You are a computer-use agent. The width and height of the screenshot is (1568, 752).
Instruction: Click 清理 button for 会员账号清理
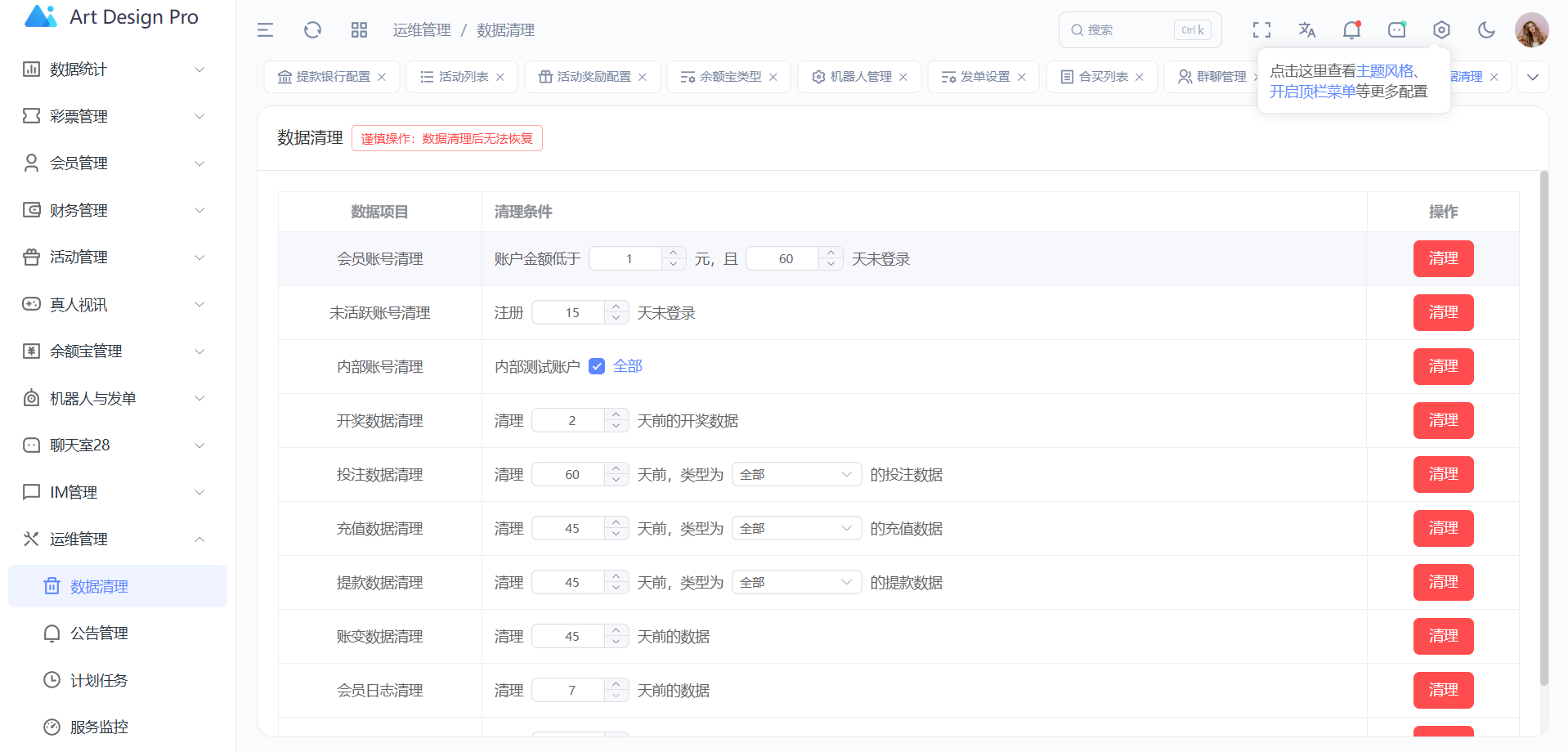(x=1443, y=259)
